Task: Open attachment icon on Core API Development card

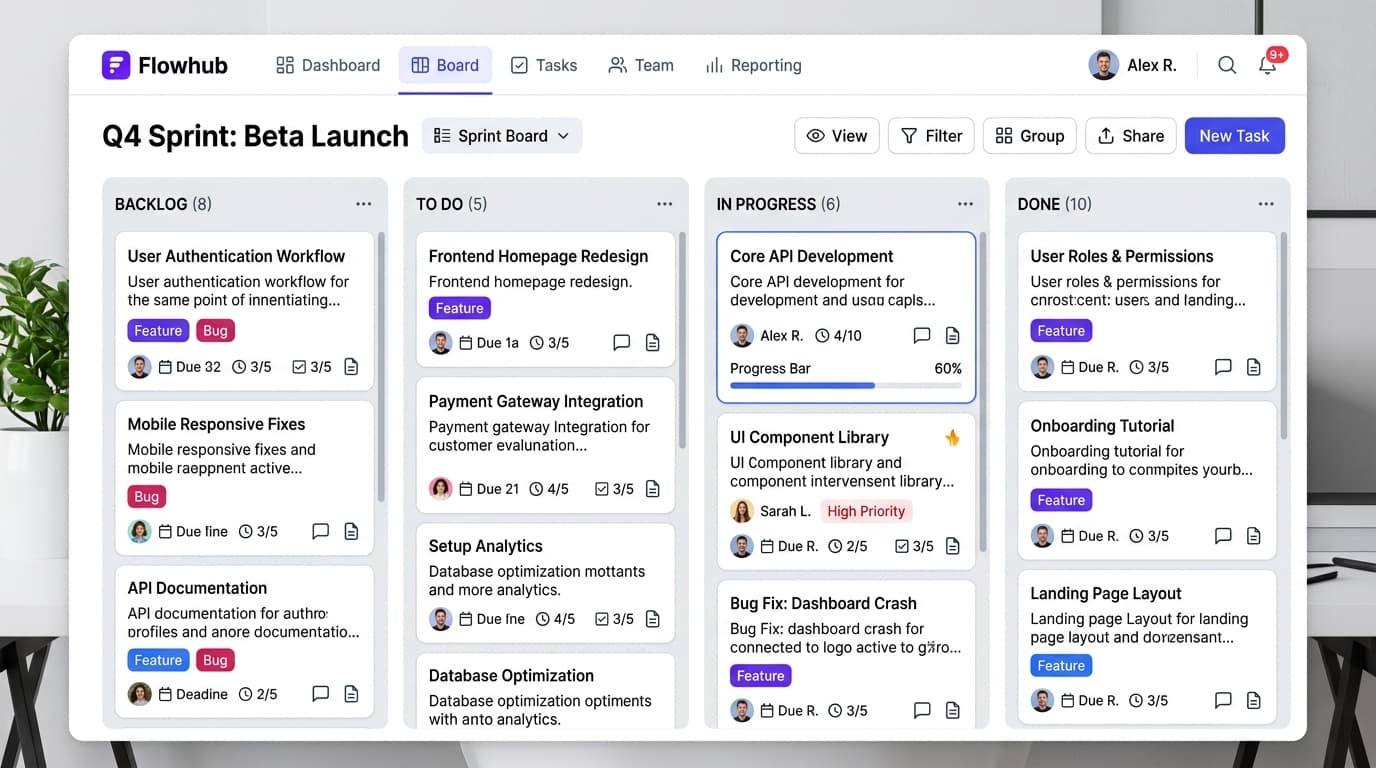Action: (953, 336)
